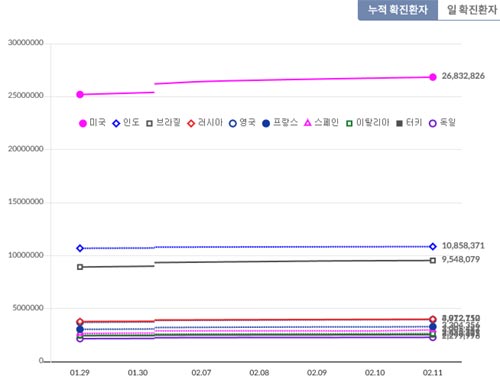This screenshot has height=383, width=500.
Task: Click the 인도 diamond marker on 01.29
Action: click(x=80, y=248)
